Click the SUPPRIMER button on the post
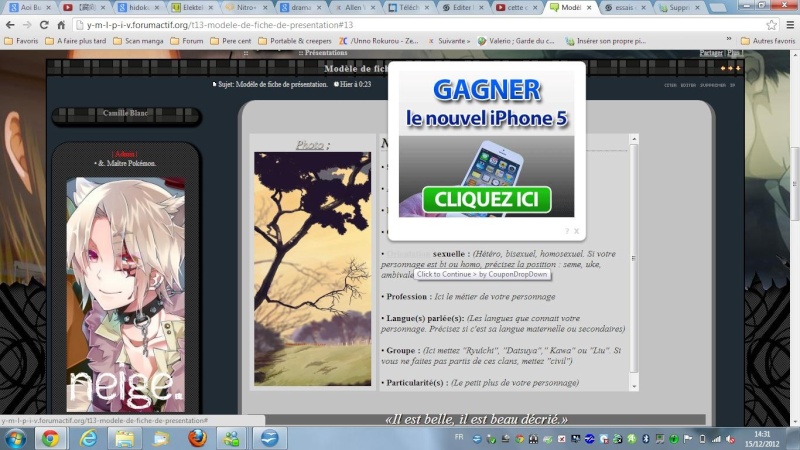The height and width of the screenshot is (450, 800). pyautogui.click(x=713, y=85)
